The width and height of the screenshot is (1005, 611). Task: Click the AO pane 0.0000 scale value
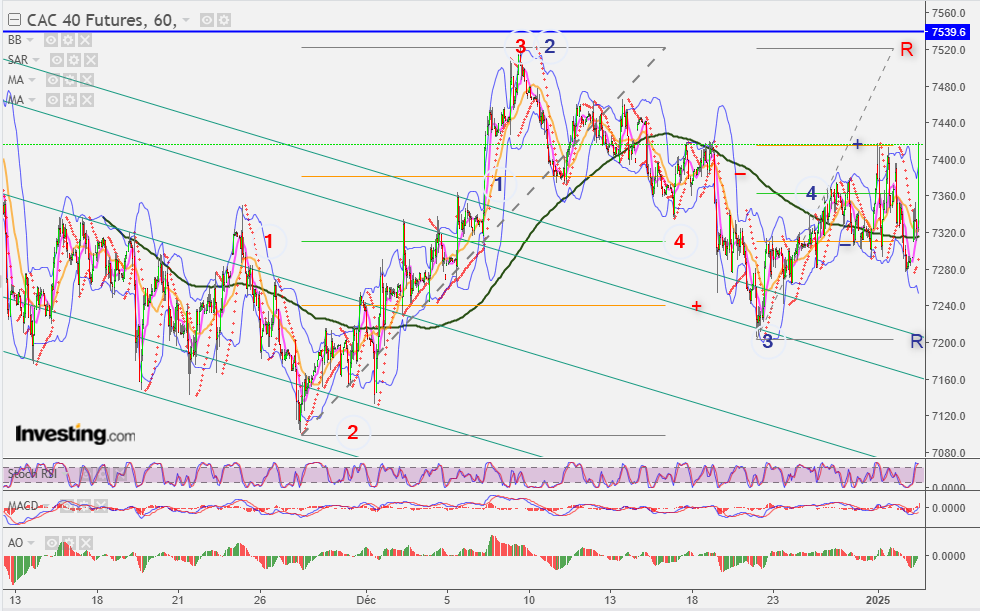click(x=949, y=557)
